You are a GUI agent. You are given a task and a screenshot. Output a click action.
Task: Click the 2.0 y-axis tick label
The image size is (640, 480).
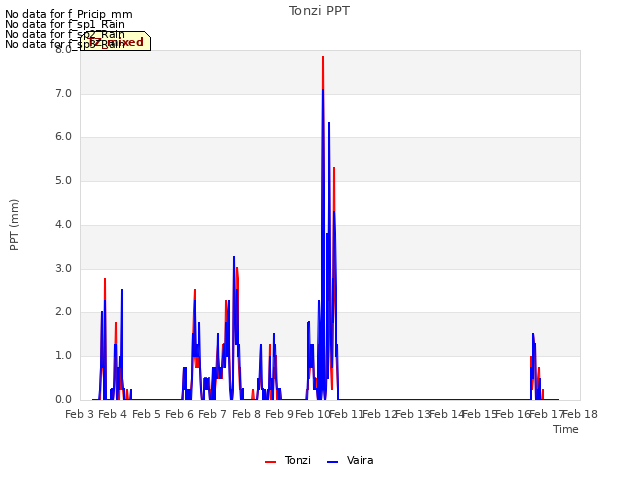pyautogui.click(x=63, y=312)
